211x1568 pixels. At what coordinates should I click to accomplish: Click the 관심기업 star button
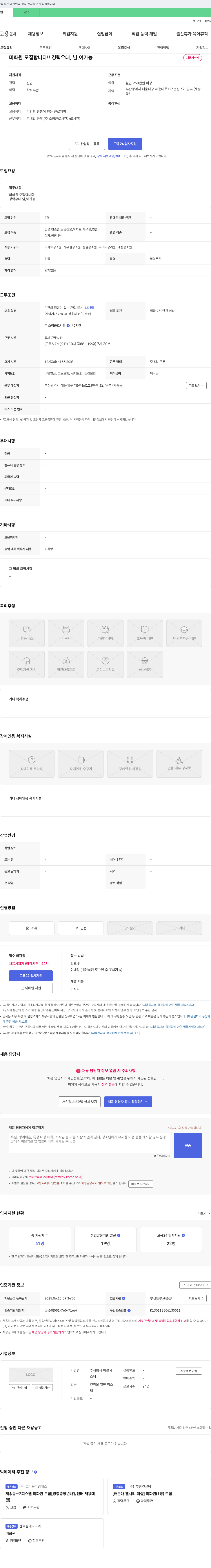click(20, 1388)
